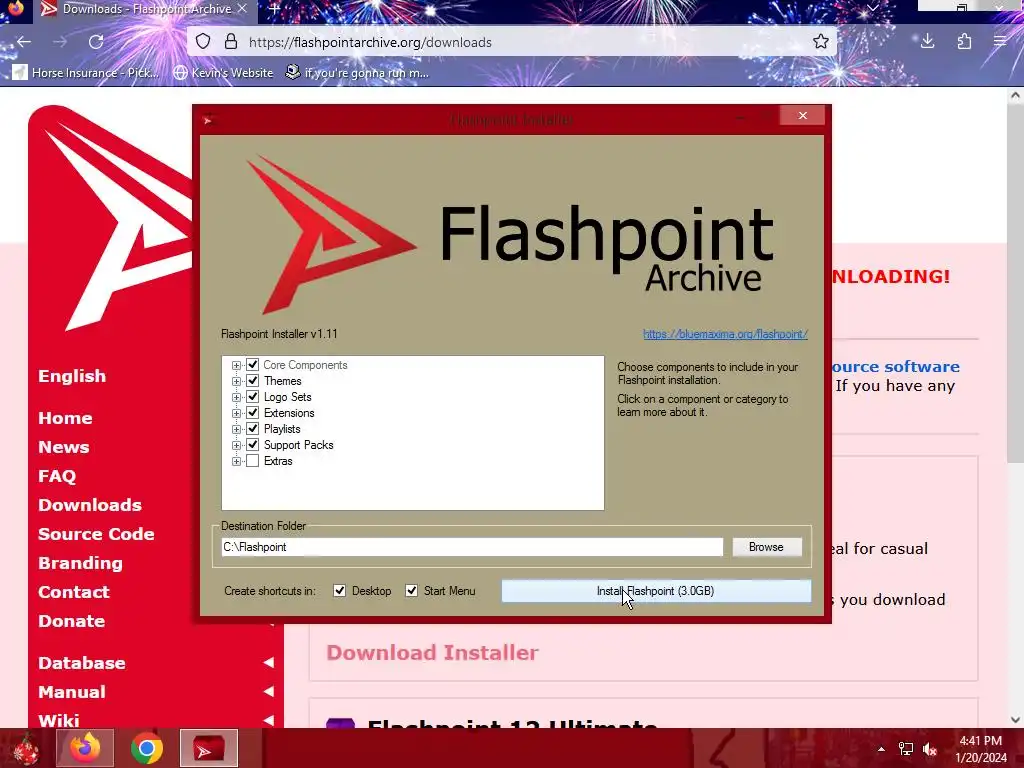Click the network tray icon
Screen dimensions: 1024x768
tap(906, 749)
